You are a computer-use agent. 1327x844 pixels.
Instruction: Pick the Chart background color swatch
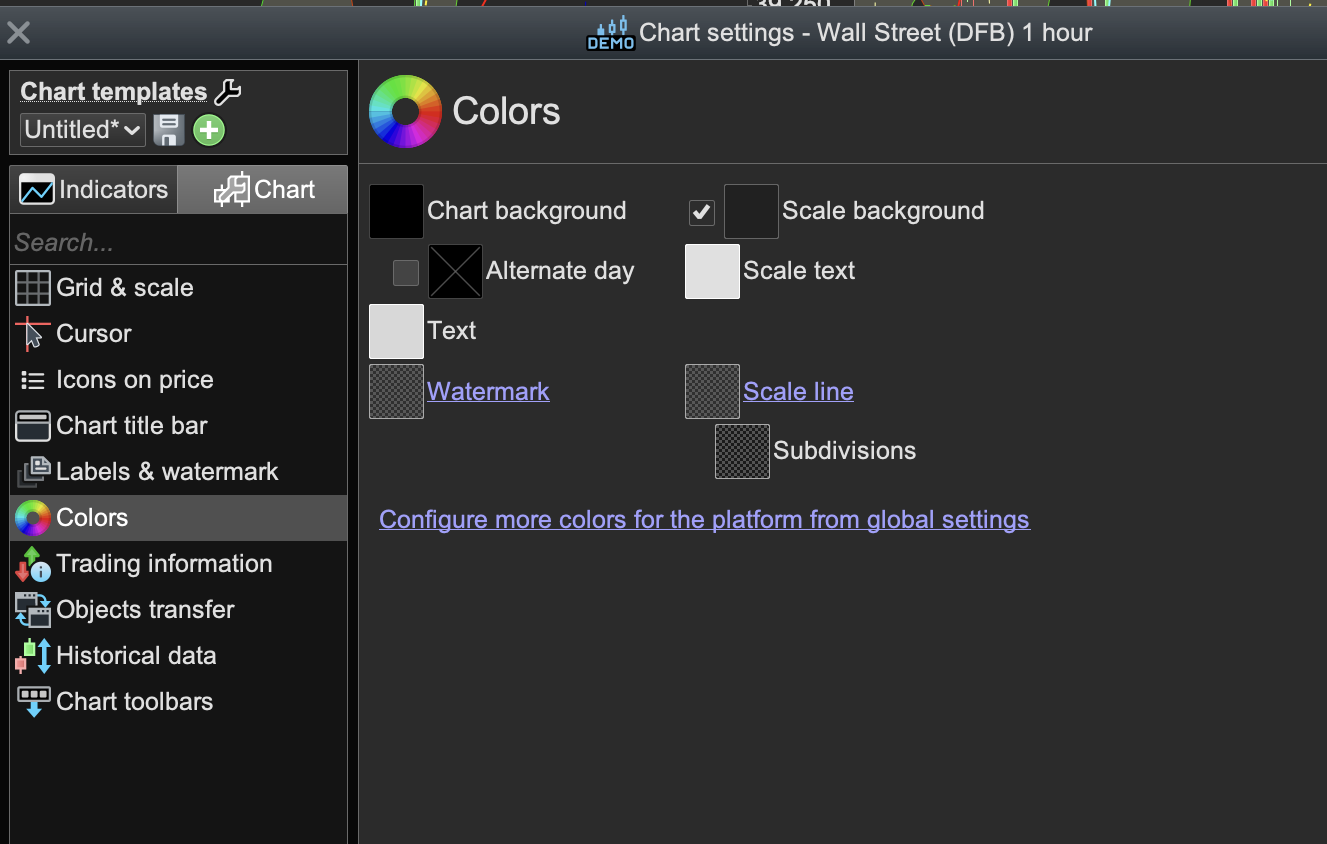[396, 211]
